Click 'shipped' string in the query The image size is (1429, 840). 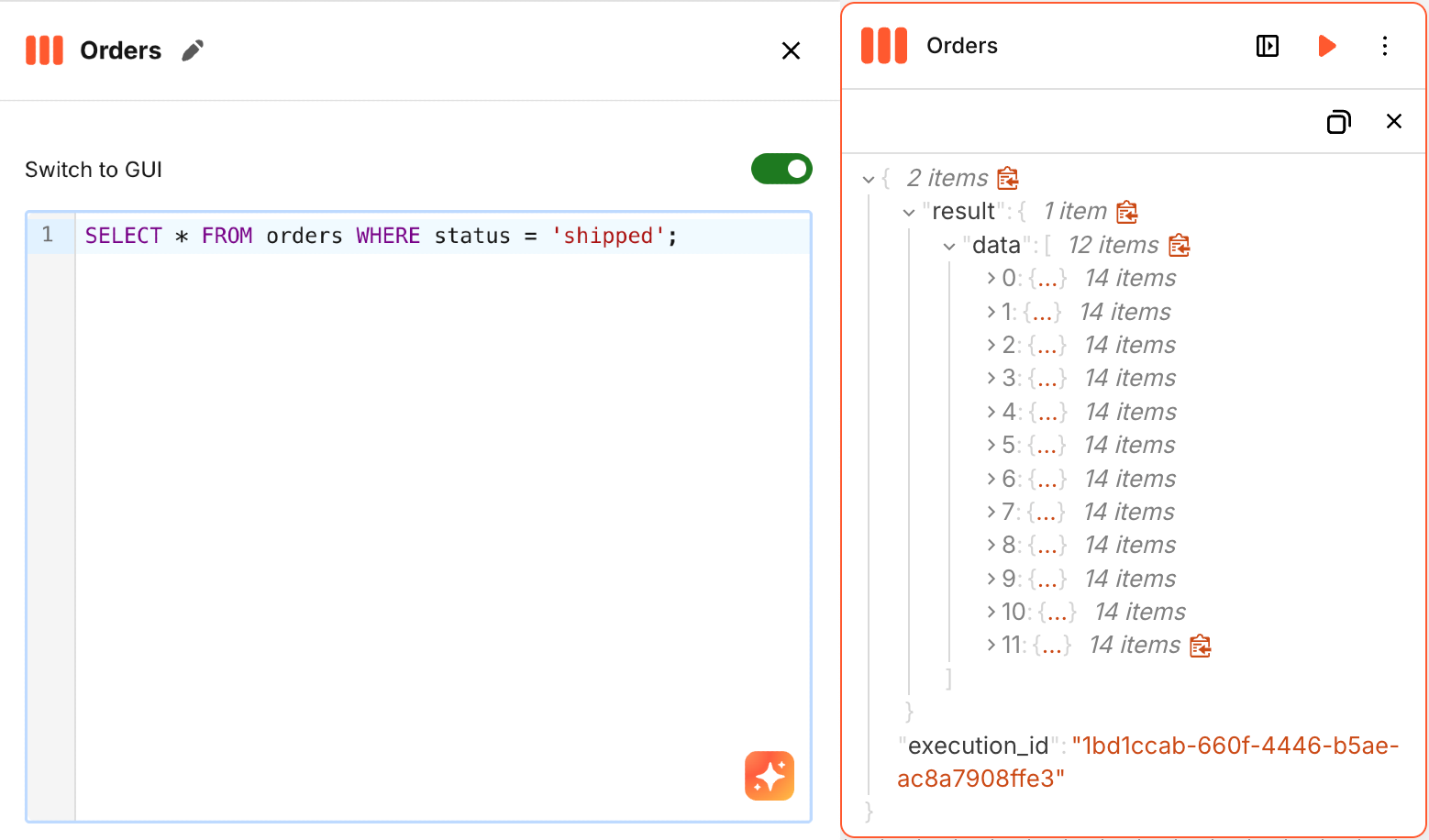[608, 236]
